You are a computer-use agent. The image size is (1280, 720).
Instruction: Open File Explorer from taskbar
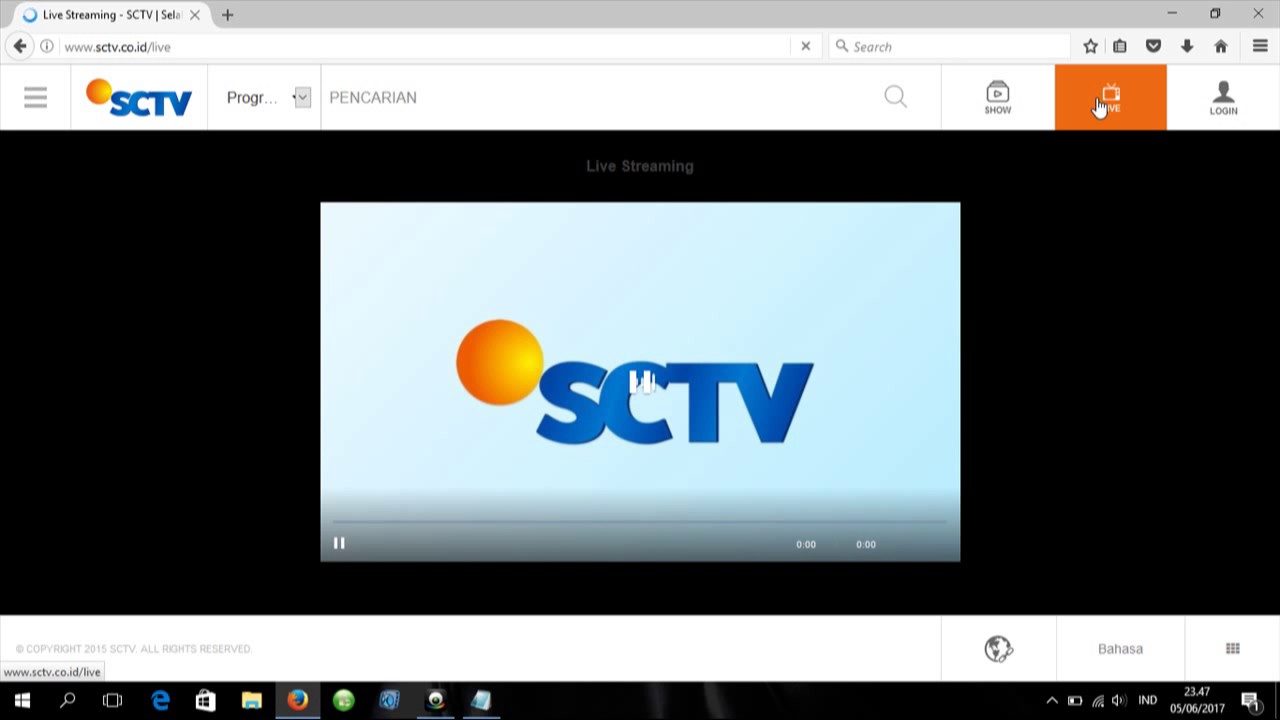pyautogui.click(x=251, y=701)
